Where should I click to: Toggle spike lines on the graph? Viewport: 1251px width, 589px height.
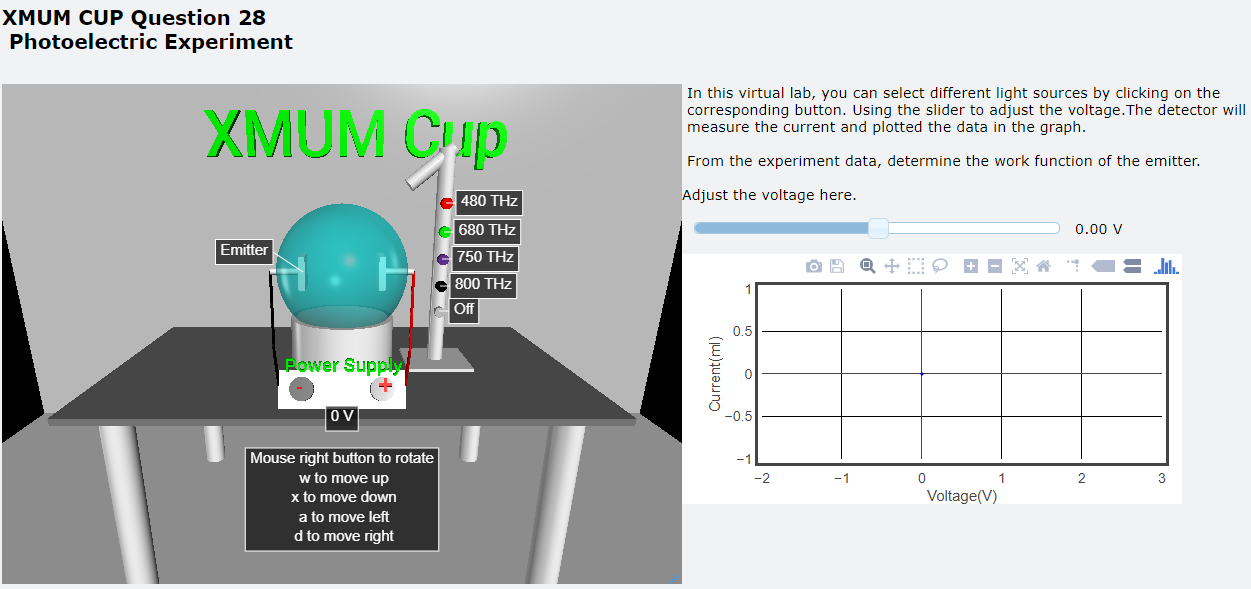click(1073, 266)
